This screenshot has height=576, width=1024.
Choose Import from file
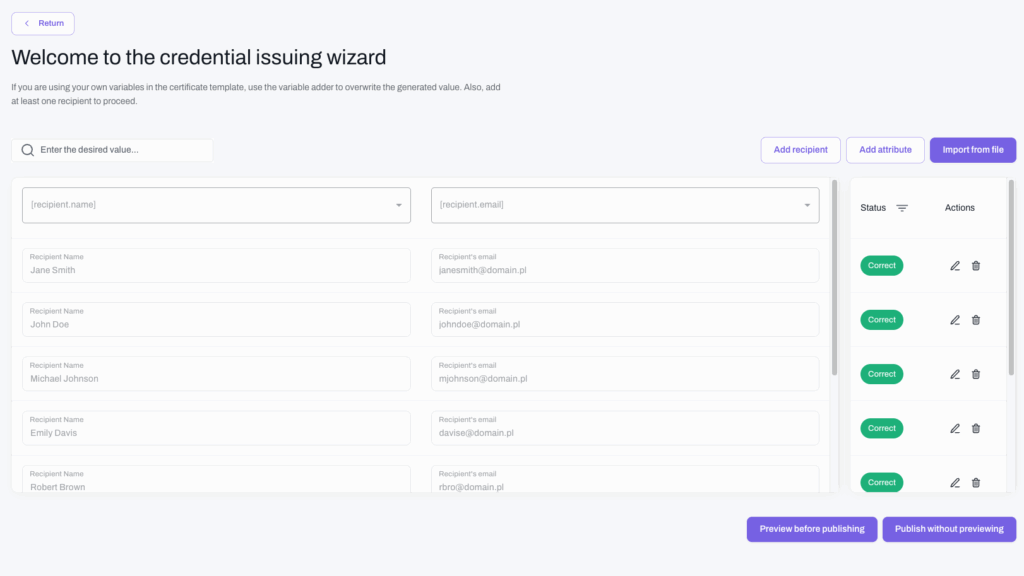click(x=973, y=150)
